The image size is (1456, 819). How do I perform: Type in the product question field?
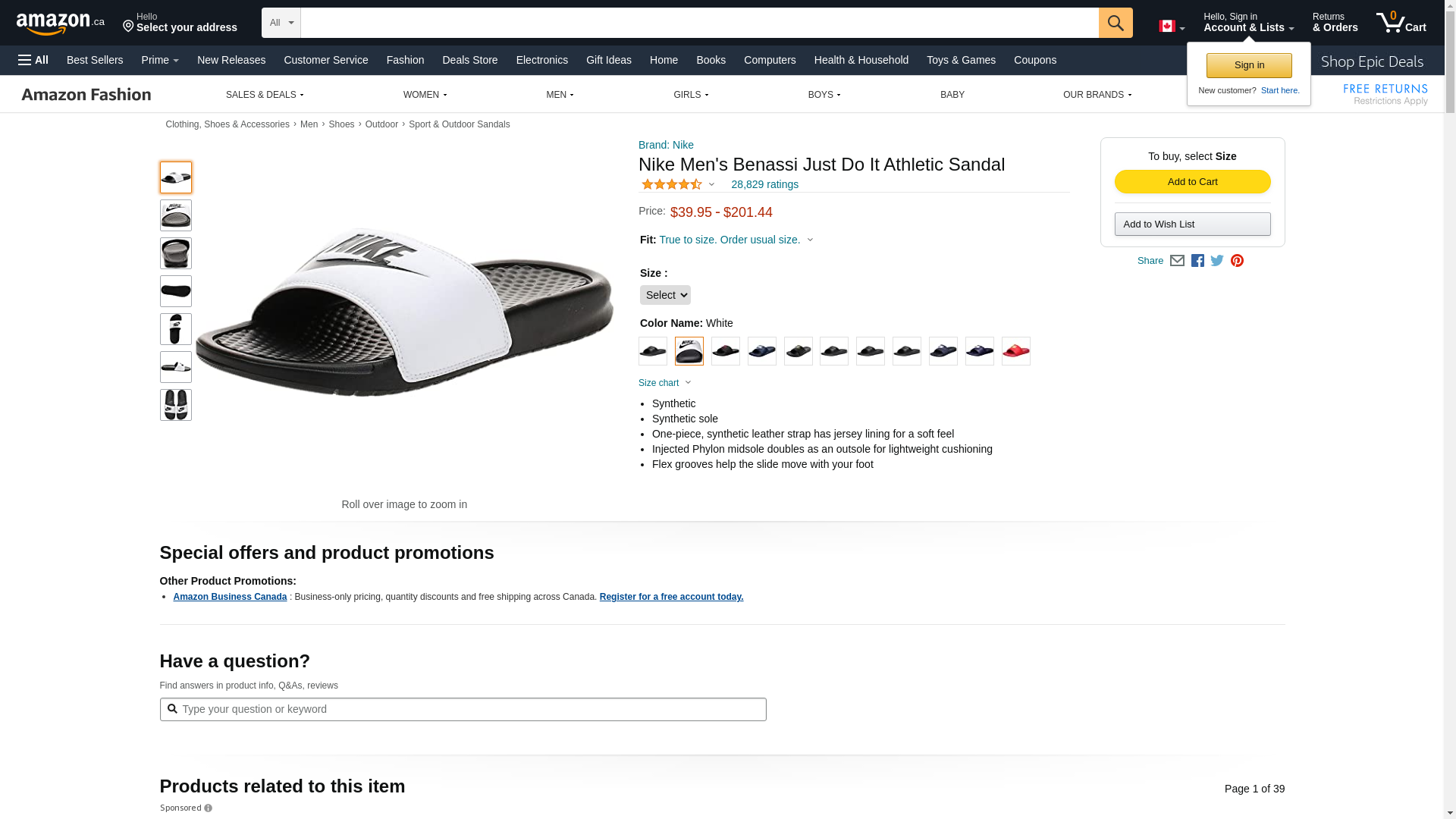pyautogui.click(x=470, y=709)
